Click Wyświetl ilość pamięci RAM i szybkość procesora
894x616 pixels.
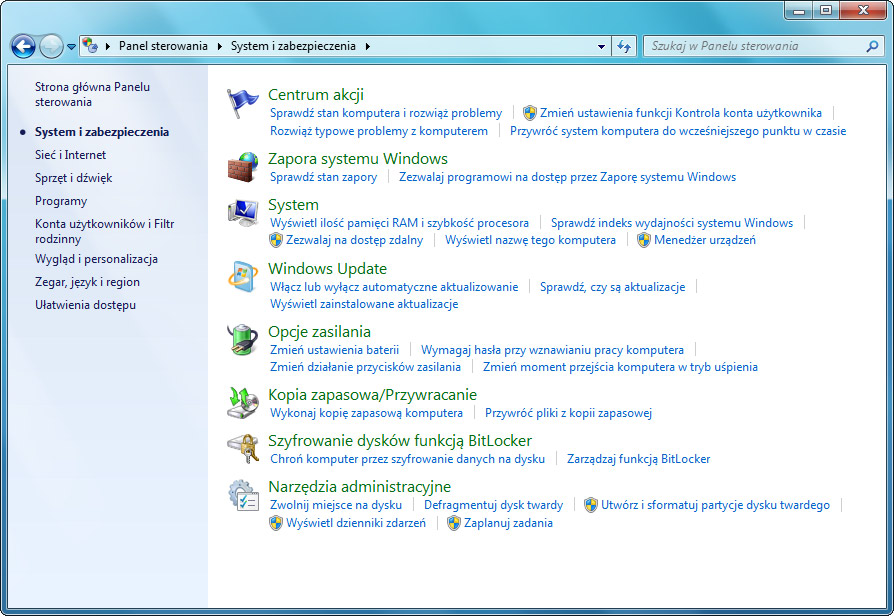[399, 223]
